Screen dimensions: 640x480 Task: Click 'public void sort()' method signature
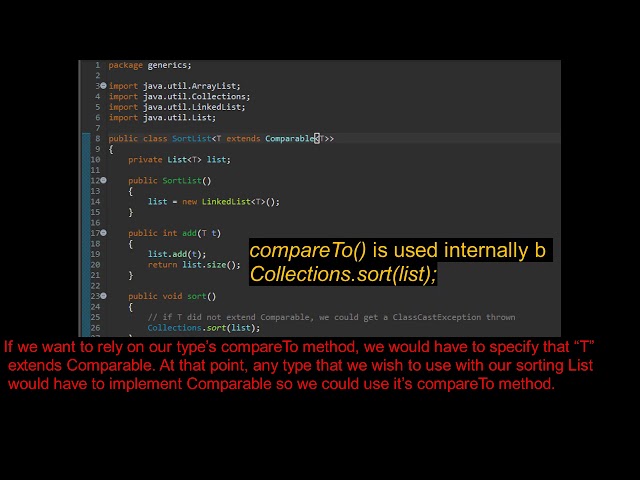pos(172,296)
